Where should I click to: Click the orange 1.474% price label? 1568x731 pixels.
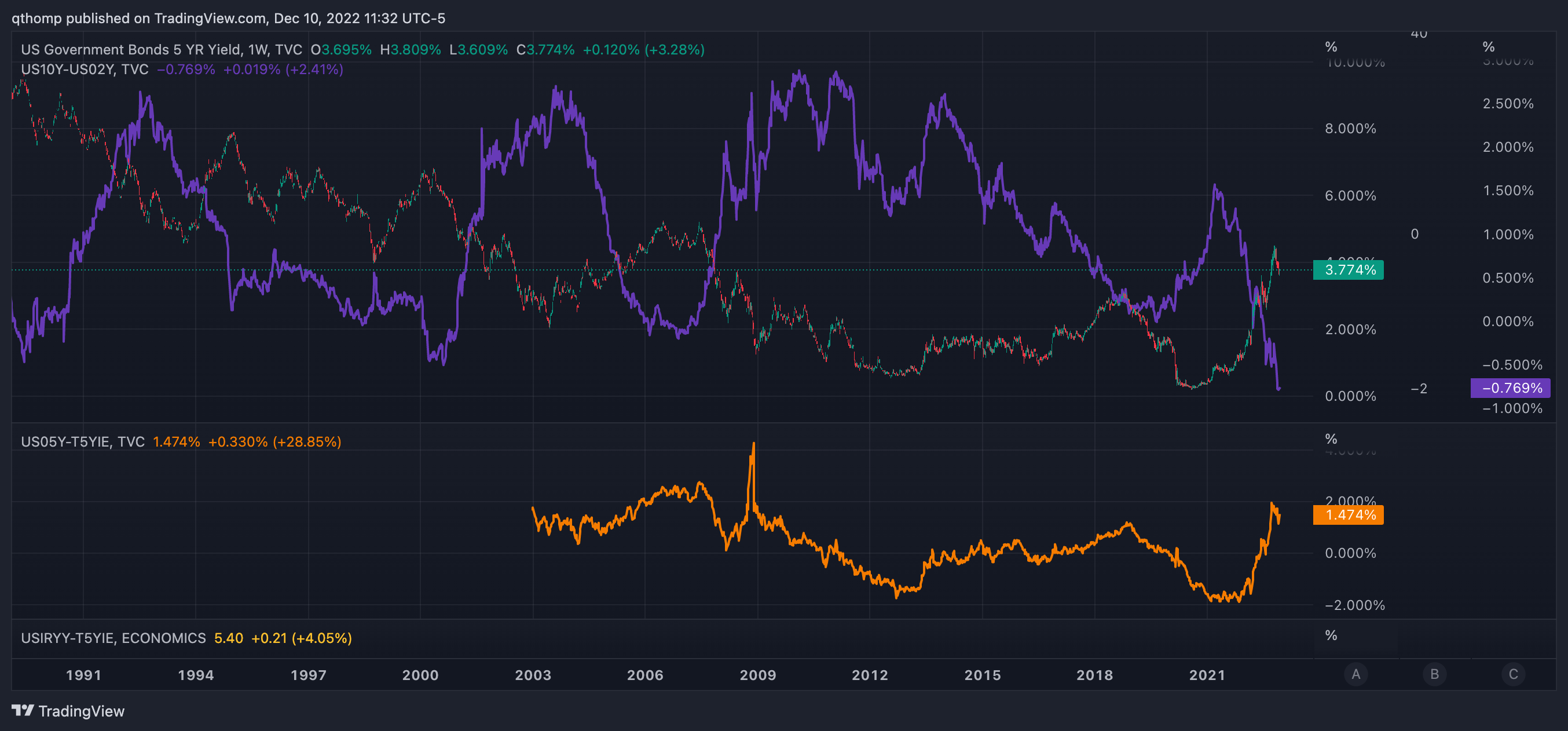click(x=1349, y=515)
